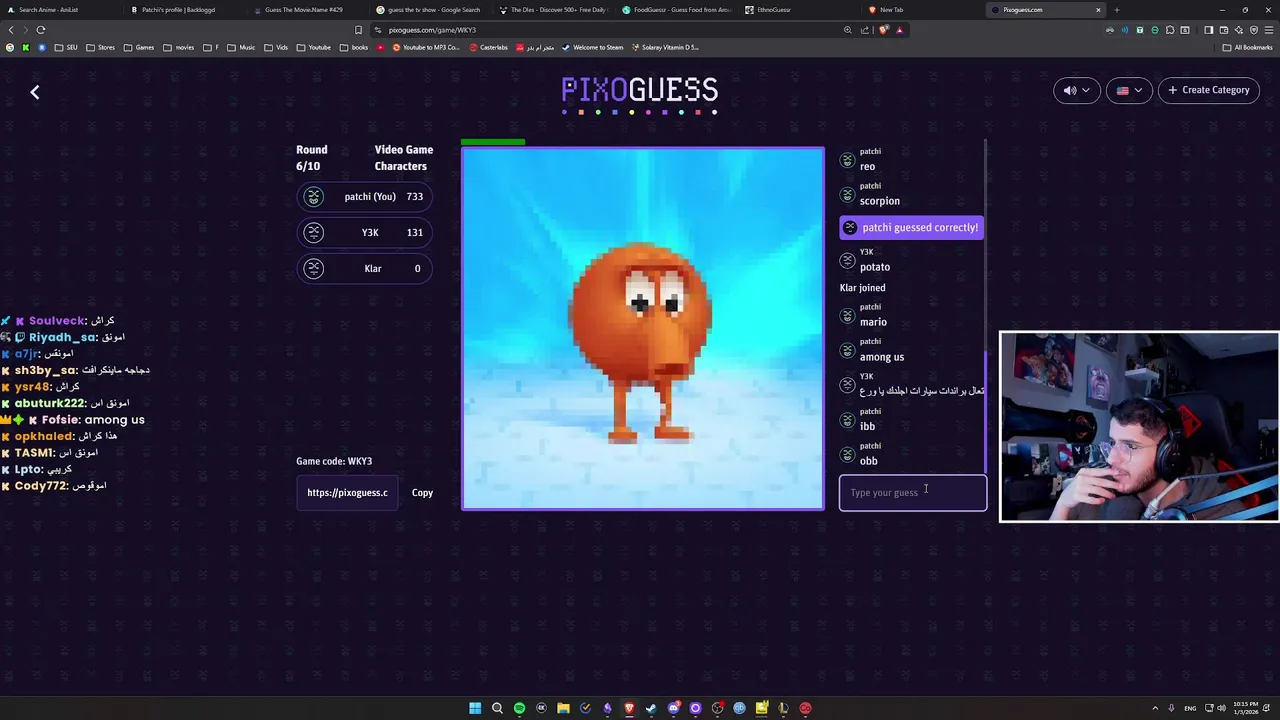Open the Games bookmarks folder
The height and width of the screenshot is (720, 1280).
point(139,47)
